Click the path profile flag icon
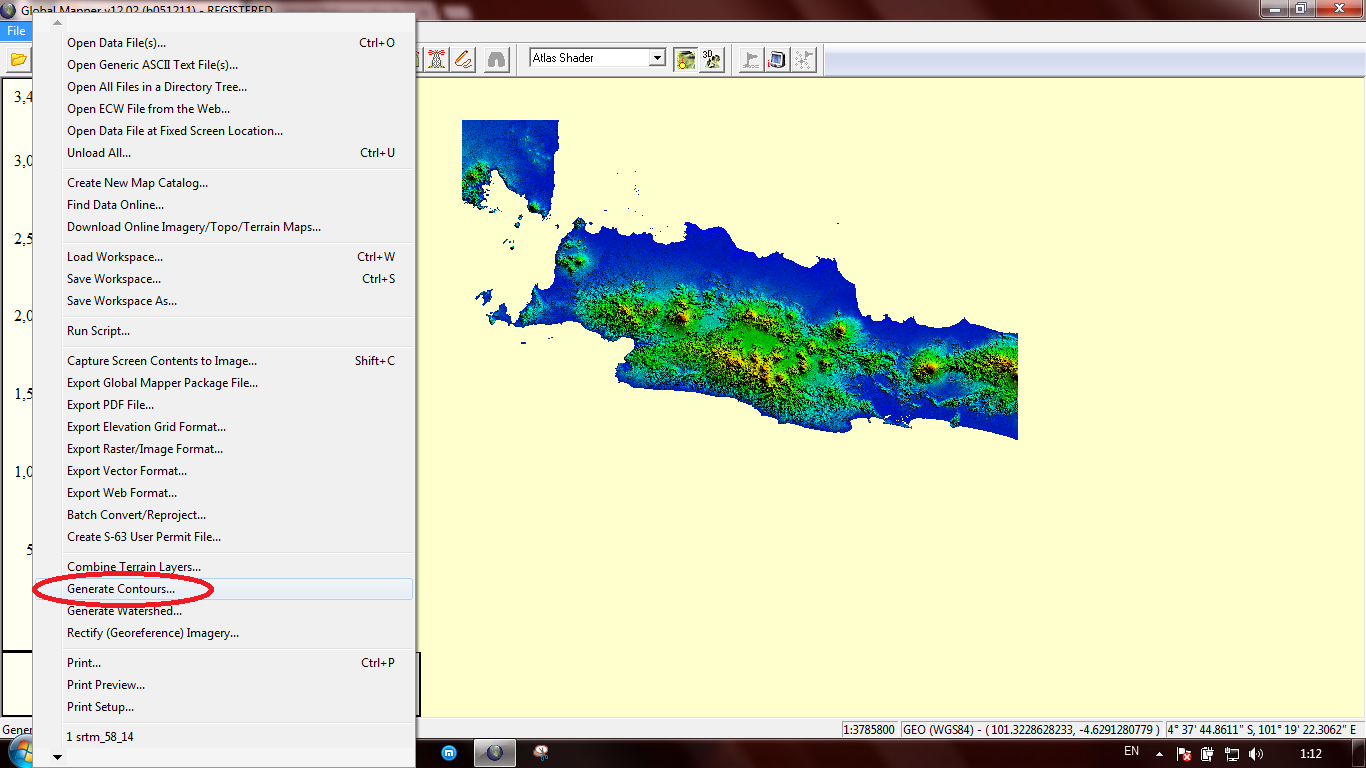 coord(751,59)
